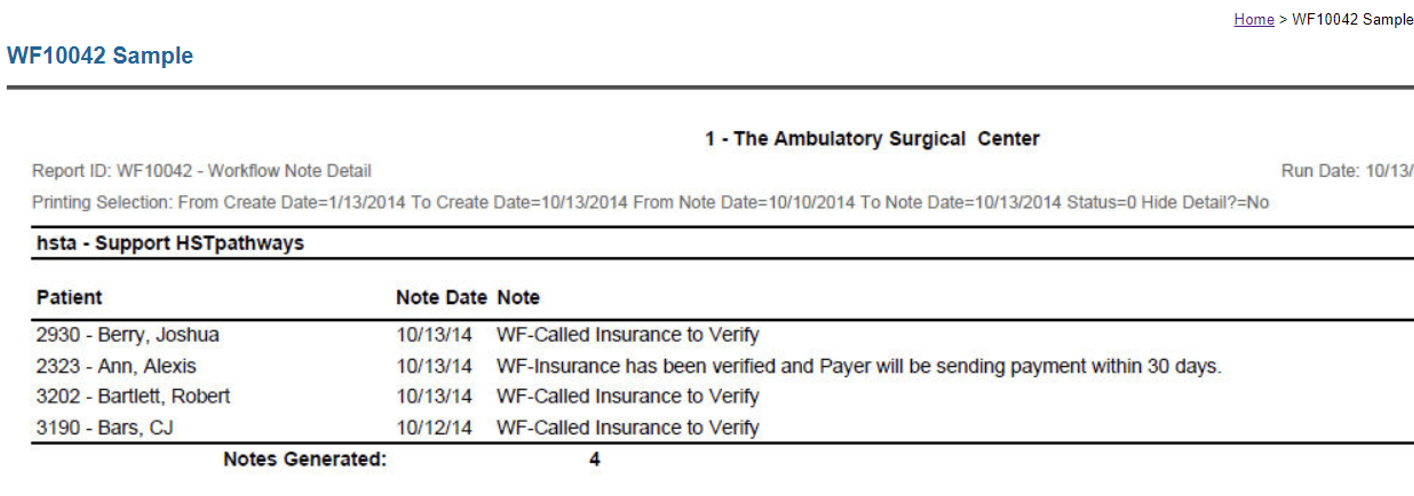Click The Ambulatory Surgical Center title
The width and height of the screenshot is (1414, 496).
coord(872,139)
